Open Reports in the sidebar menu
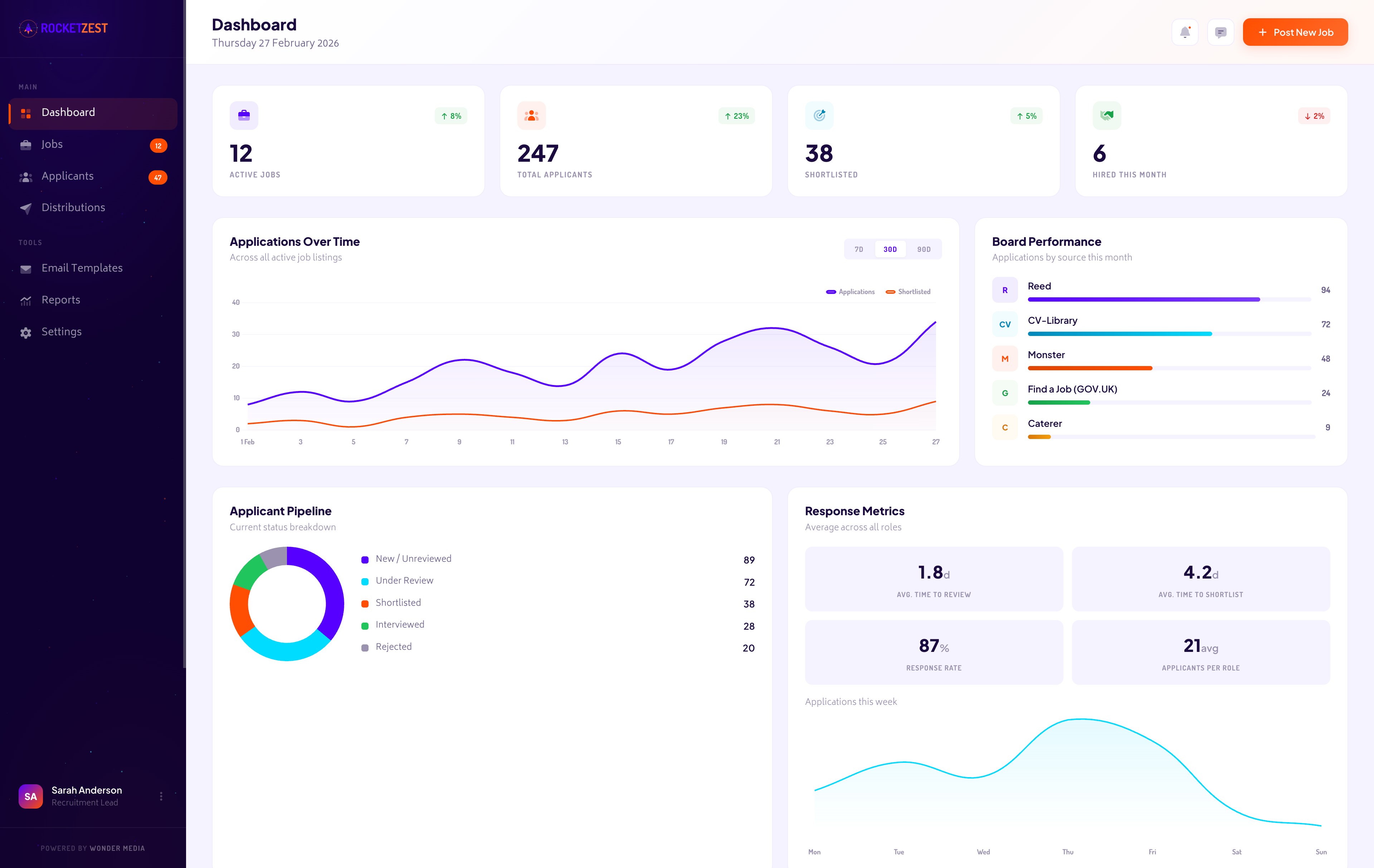The image size is (1374, 868). pyautogui.click(x=93, y=301)
